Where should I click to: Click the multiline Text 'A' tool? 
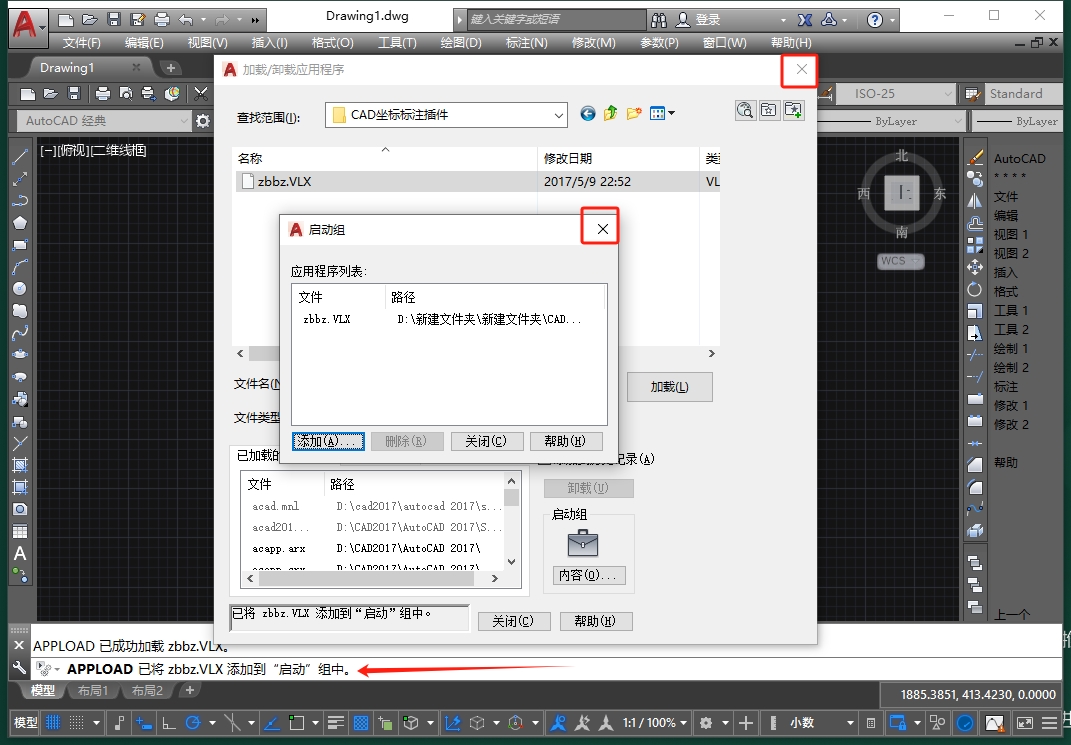click(19, 553)
